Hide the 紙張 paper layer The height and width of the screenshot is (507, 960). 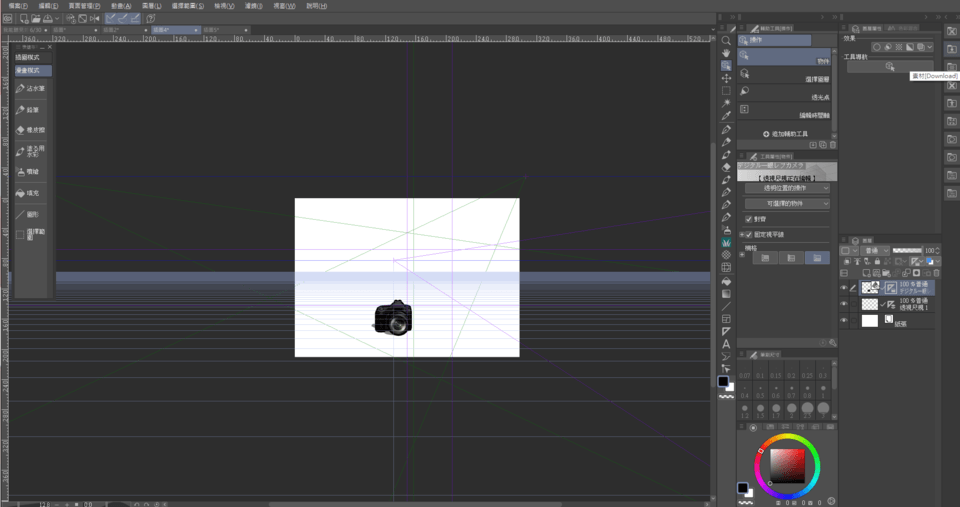(x=844, y=321)
